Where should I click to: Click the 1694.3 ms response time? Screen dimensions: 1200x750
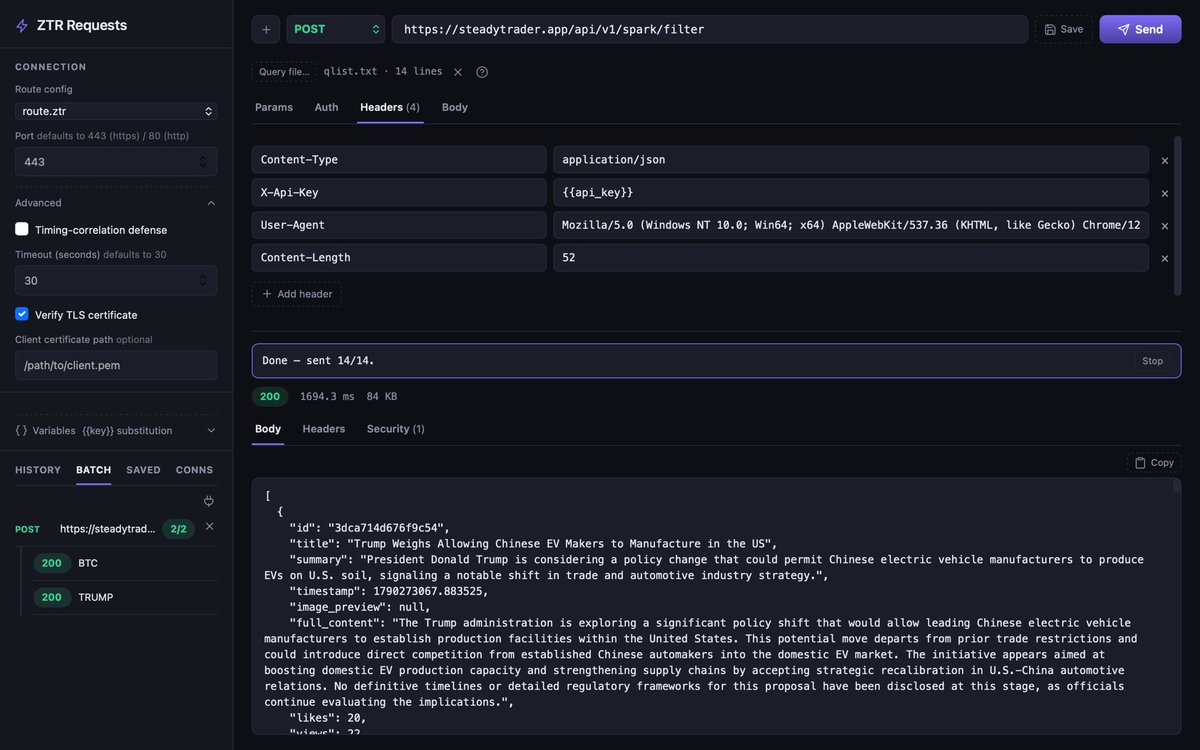pyautogui.click(x=327, y=397)
